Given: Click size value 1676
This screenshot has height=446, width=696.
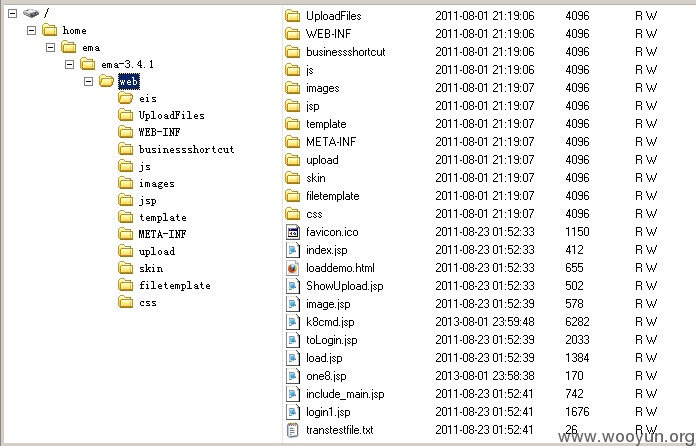Looking at the screenshot, I should 577,412.
